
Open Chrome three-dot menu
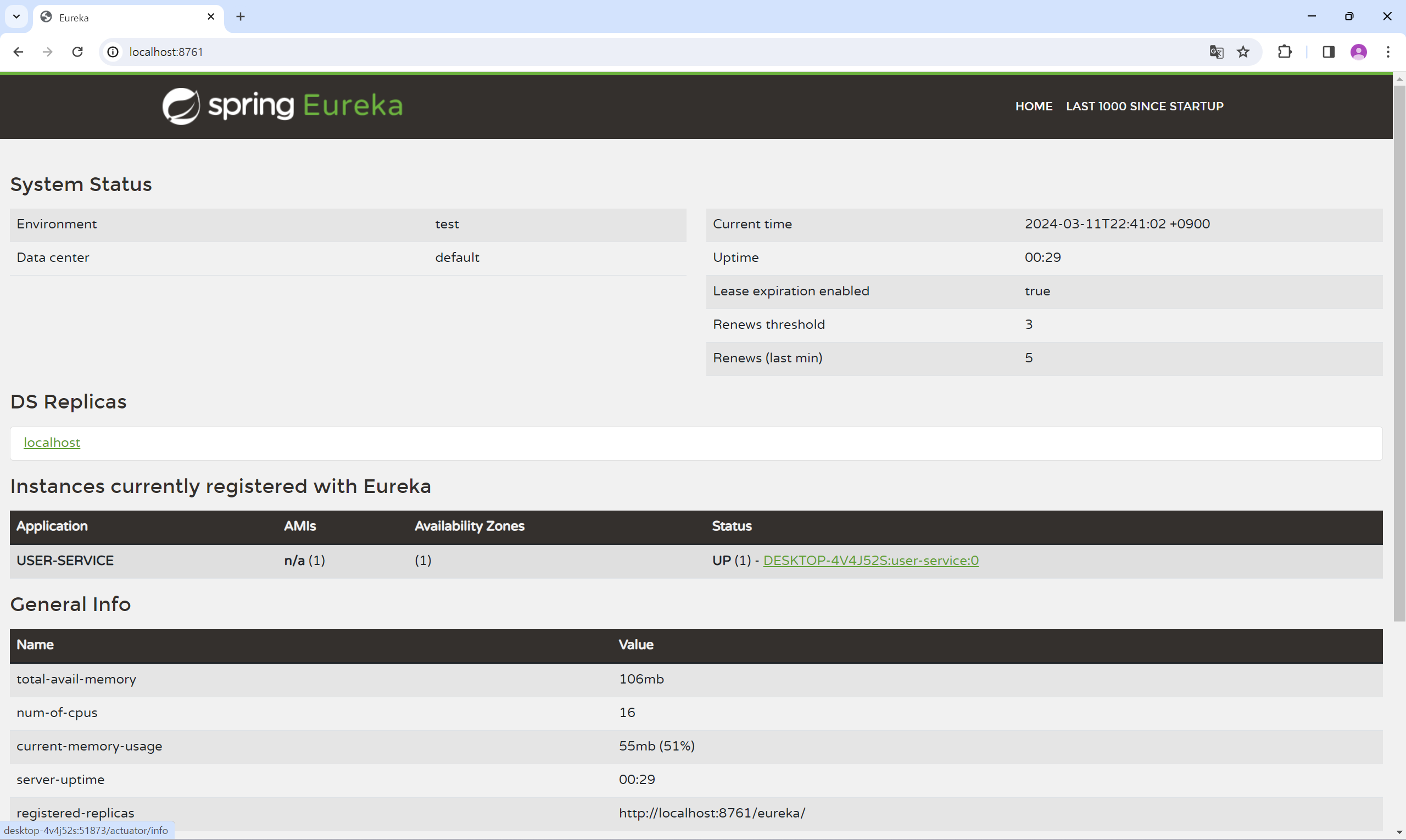[1388, 52]
